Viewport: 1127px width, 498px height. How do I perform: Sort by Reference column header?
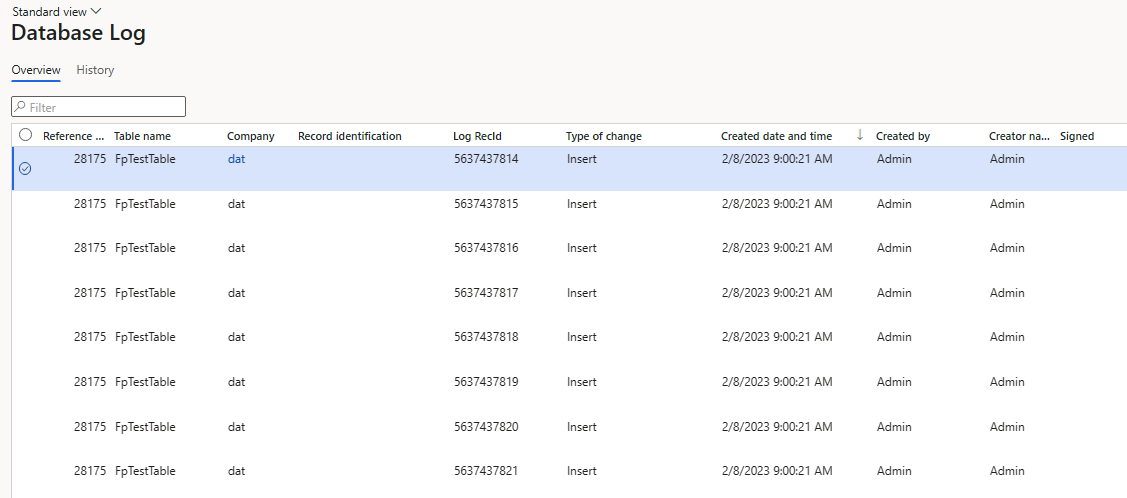[74, 136]
